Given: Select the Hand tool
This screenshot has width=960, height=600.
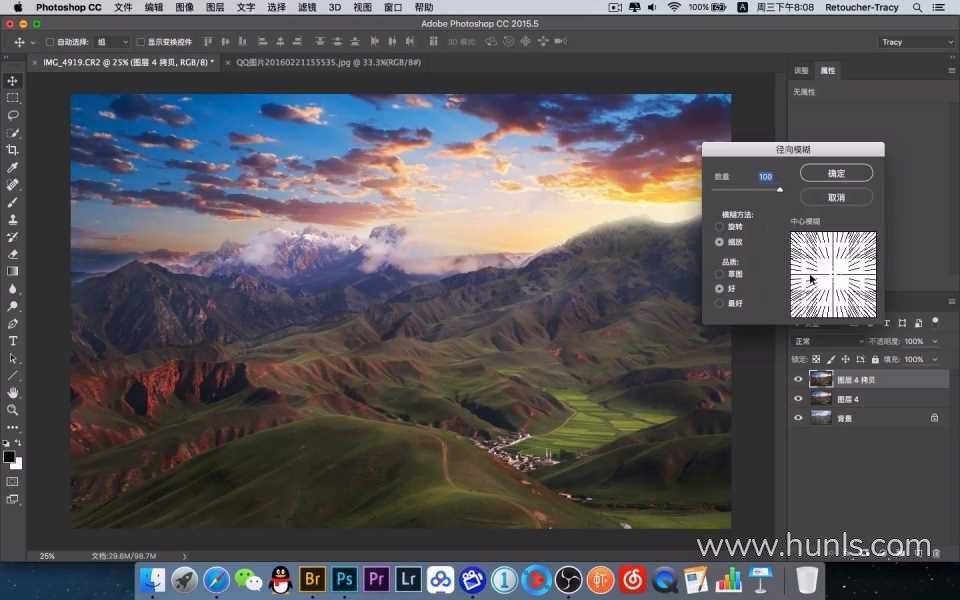Looking at the screenshot, I should 13,393.
